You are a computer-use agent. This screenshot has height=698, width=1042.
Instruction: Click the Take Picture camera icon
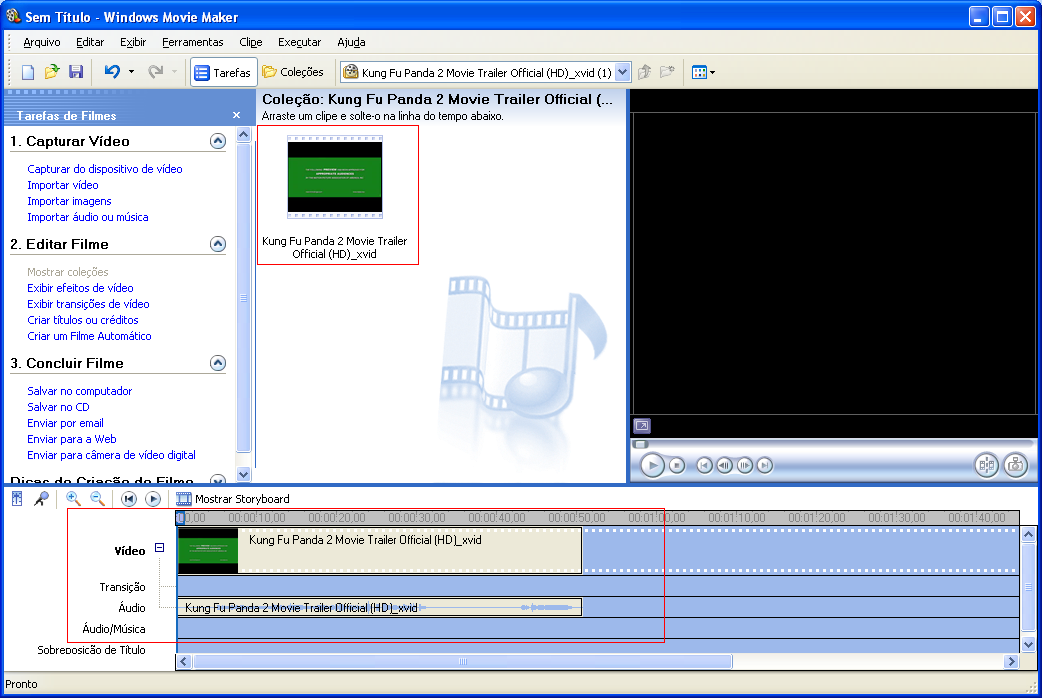coord(1015,465)
